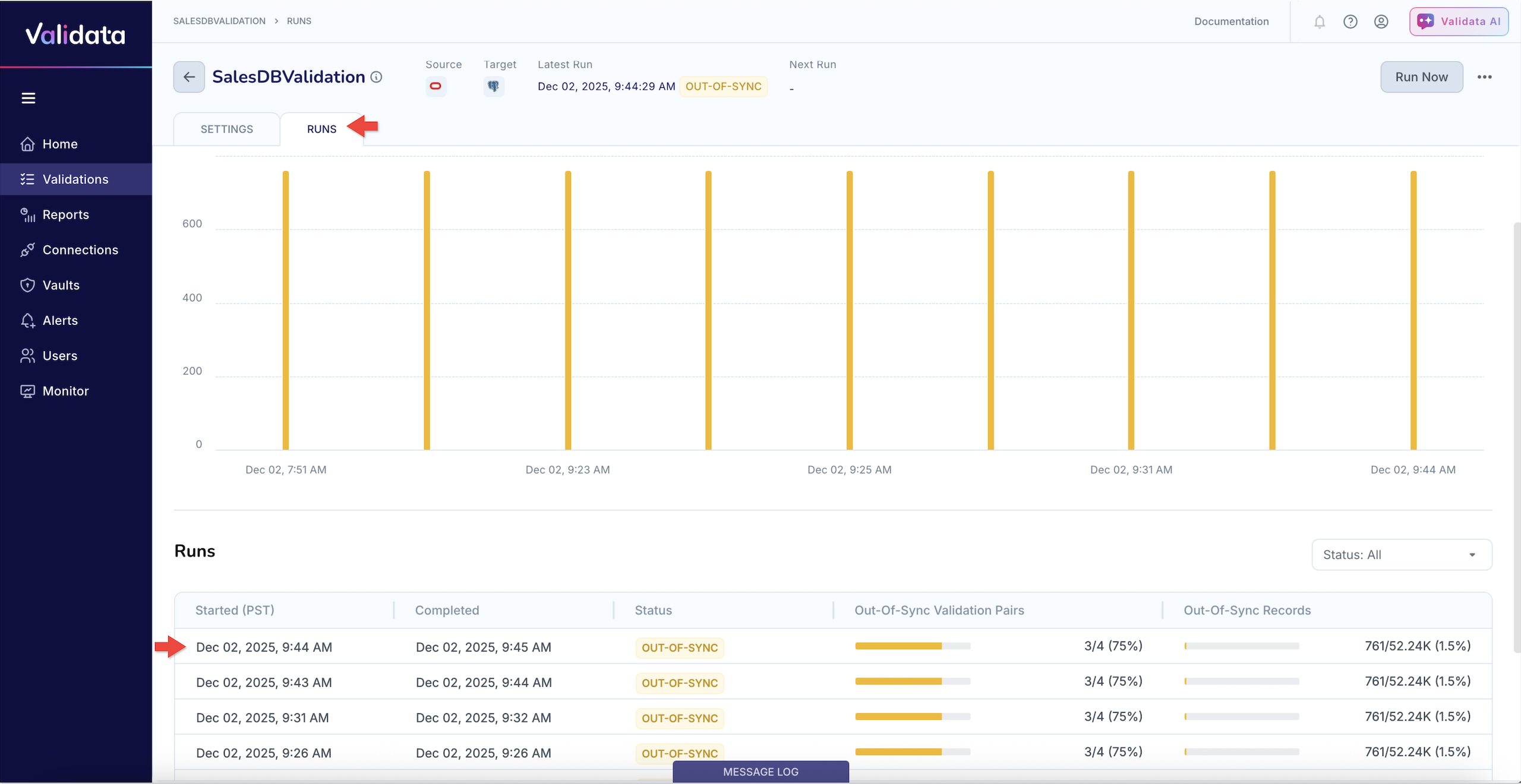This screenshot has width=1521, height=784.
Task: Open the three-dot options menu
Action: tap(1485, 77)
